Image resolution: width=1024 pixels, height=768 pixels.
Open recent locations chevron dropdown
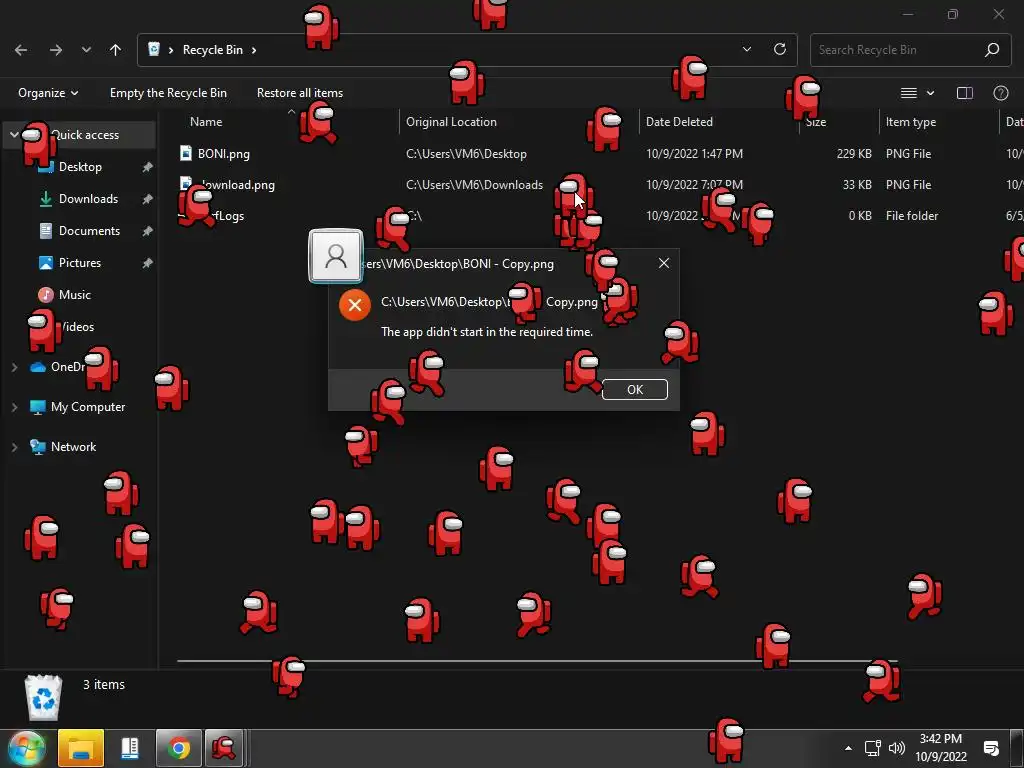pyautogui.click(x=86, y=50)
